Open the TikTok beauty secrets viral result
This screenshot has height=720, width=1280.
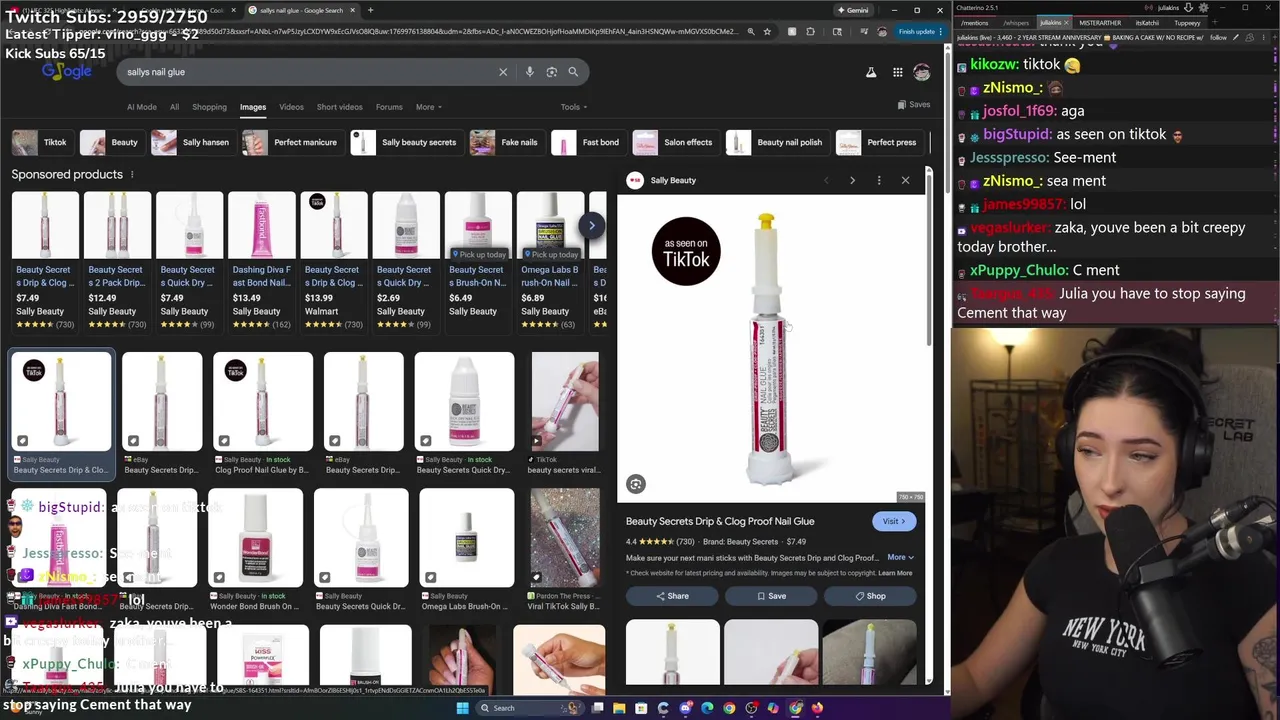(x=564, y=414)
